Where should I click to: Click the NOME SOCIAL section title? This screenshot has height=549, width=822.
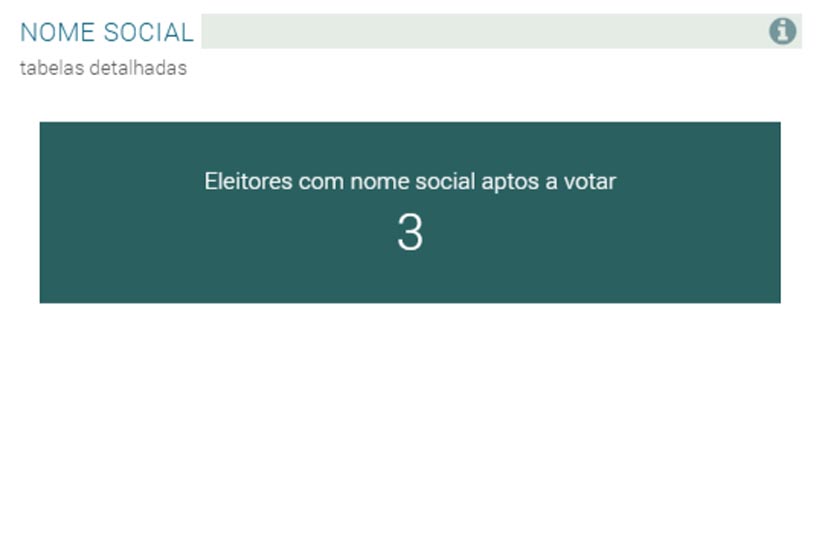pos(107,32)
